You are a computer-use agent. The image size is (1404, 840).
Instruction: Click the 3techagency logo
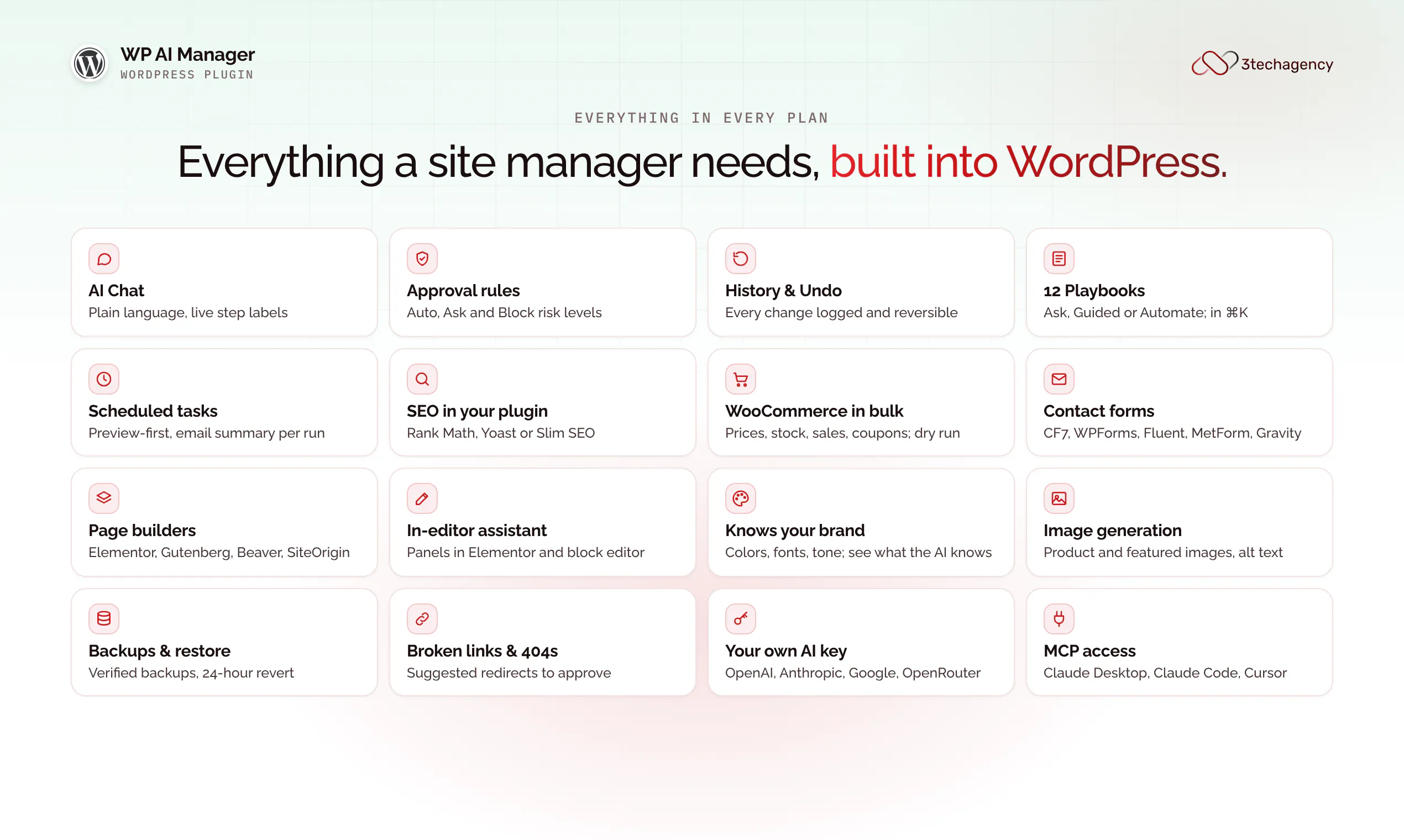(x=1262, y=64)
